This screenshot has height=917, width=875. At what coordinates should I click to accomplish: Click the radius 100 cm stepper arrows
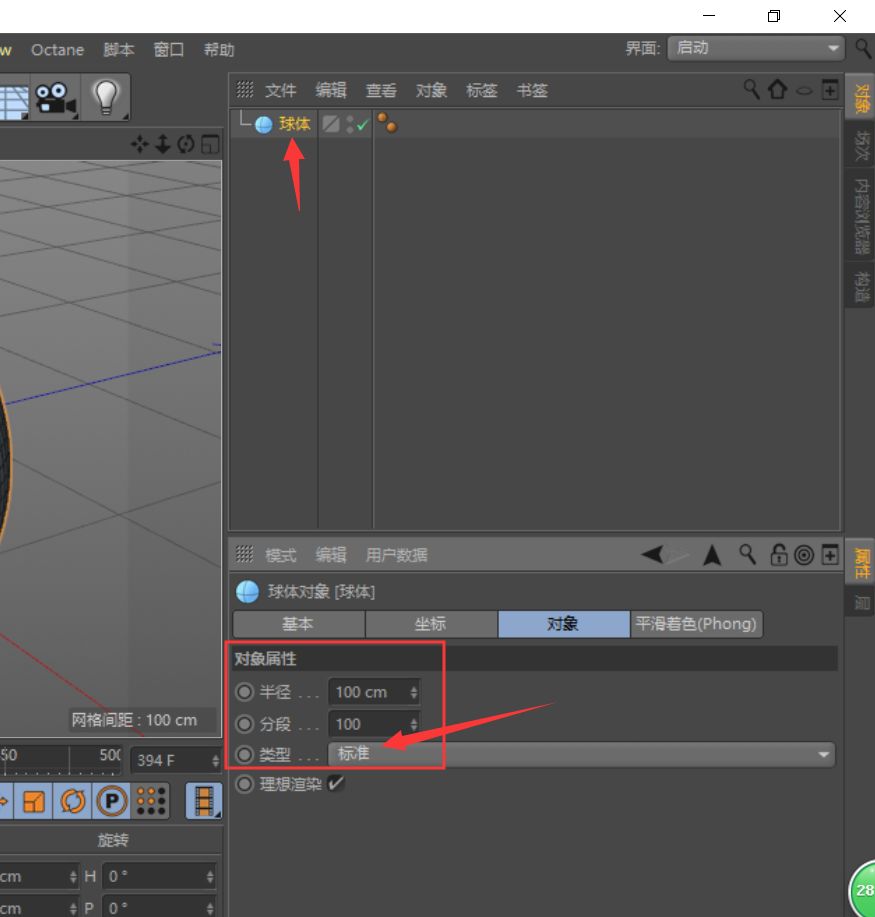(x=414, y=692)
